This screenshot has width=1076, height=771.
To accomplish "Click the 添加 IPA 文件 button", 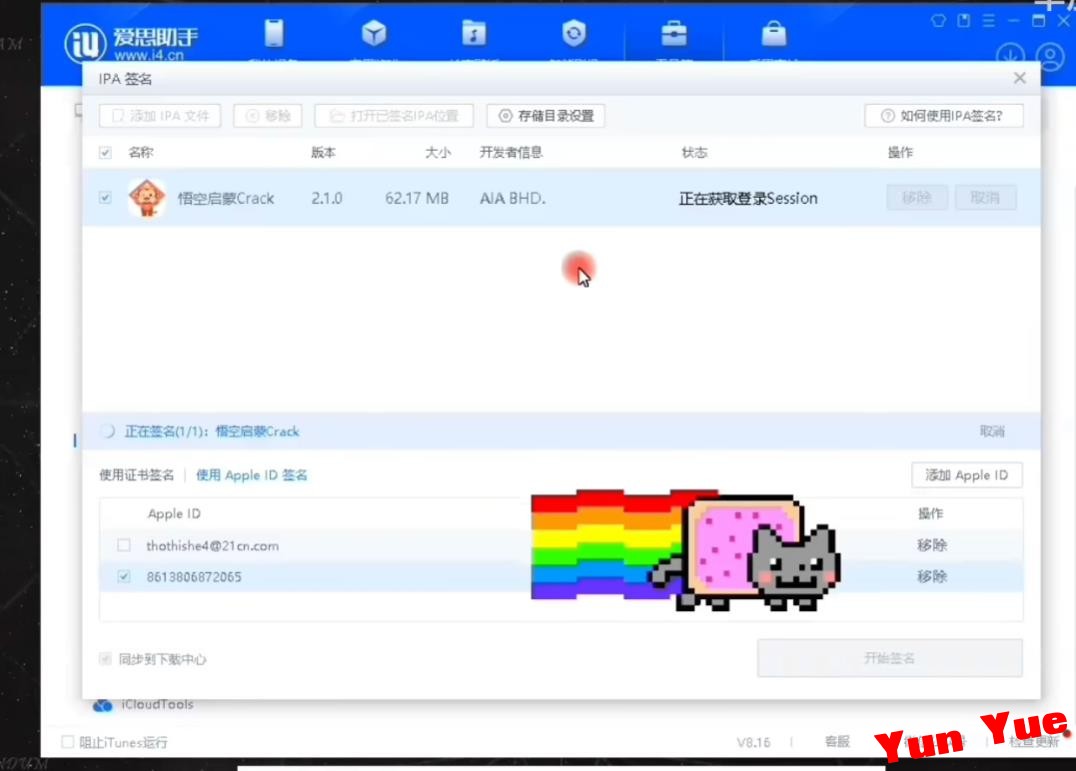I will coord(160,116).
